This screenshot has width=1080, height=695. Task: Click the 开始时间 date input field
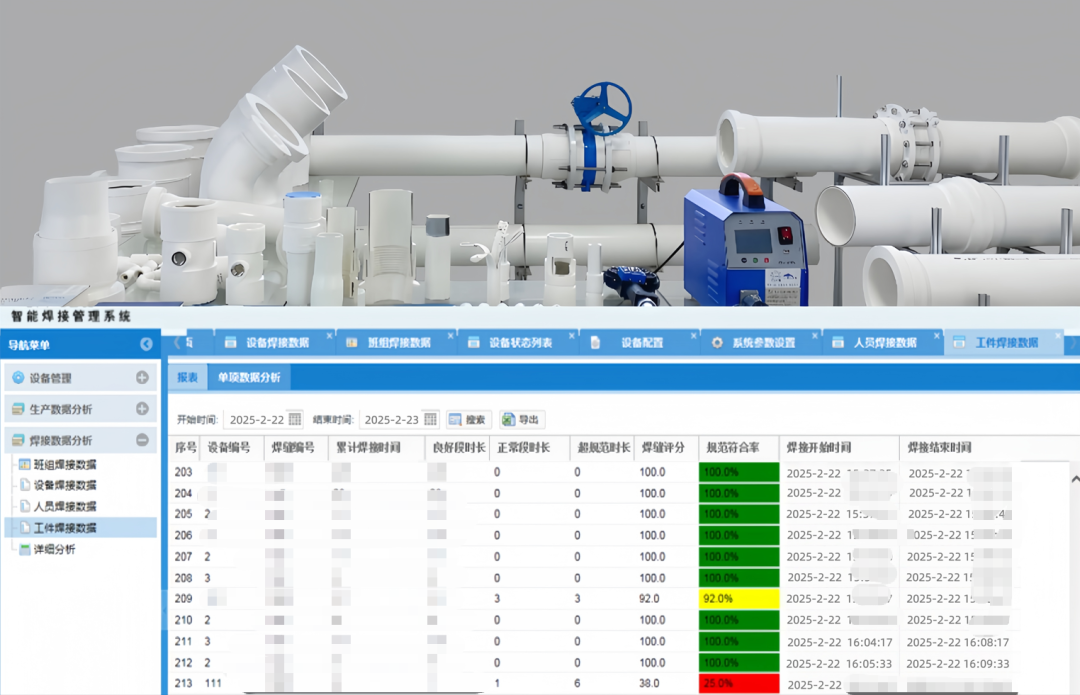[x=256, y=420]
